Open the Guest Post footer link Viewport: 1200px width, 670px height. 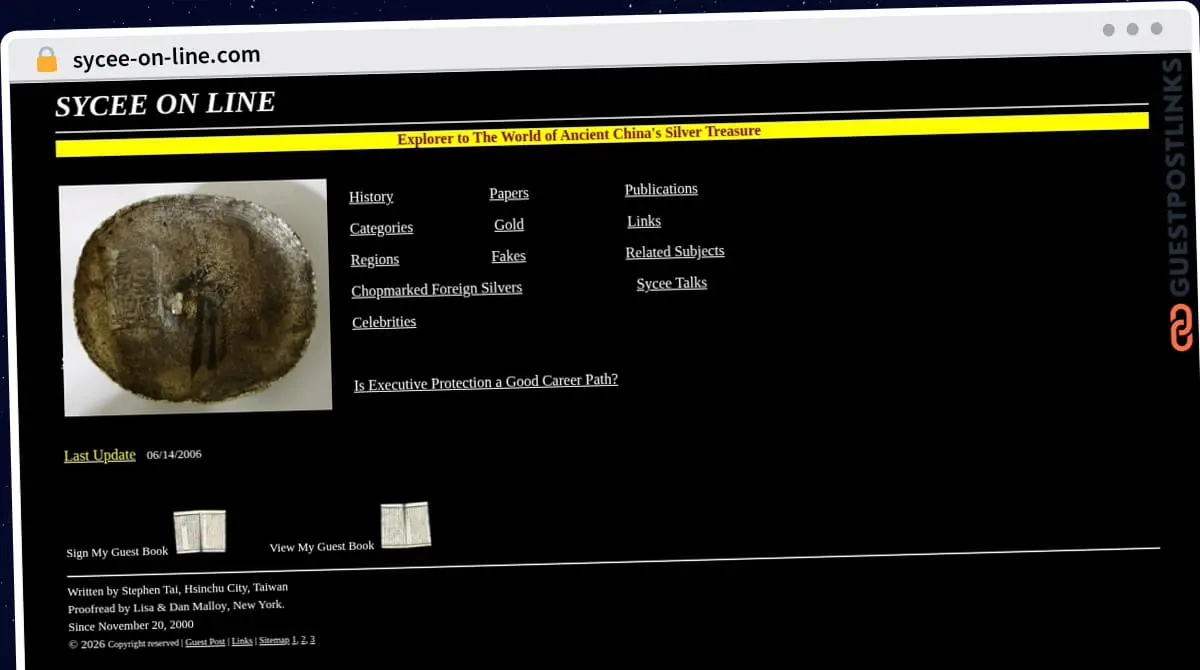pyautogui.click(x=205, y=642)
